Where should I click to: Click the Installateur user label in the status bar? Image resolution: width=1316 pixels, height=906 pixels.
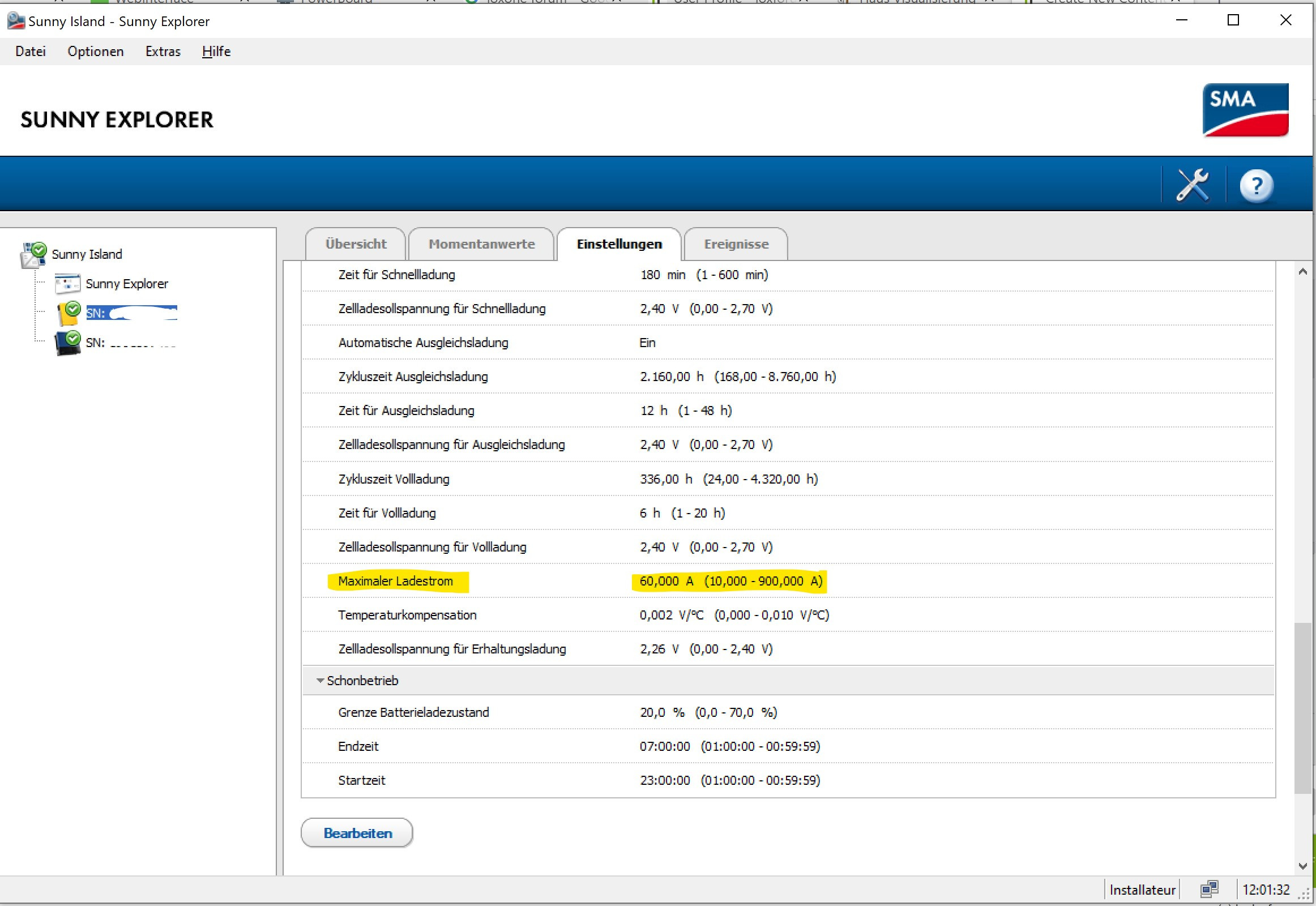pyautogui.click(x=1142, y=890)
